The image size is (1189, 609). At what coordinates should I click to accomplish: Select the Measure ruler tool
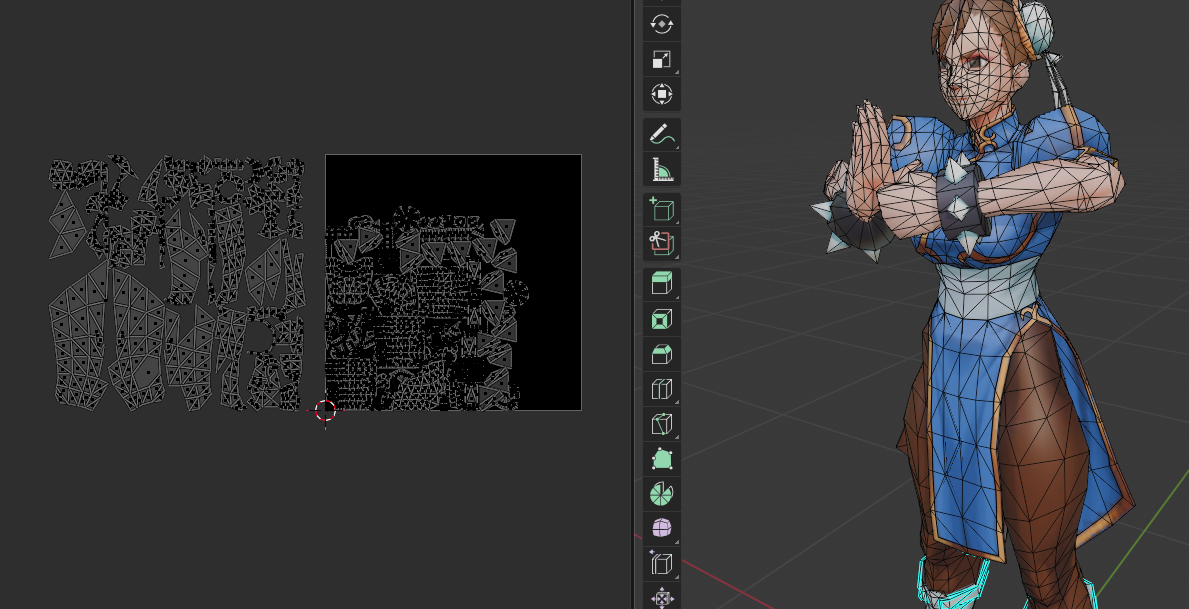661,170
